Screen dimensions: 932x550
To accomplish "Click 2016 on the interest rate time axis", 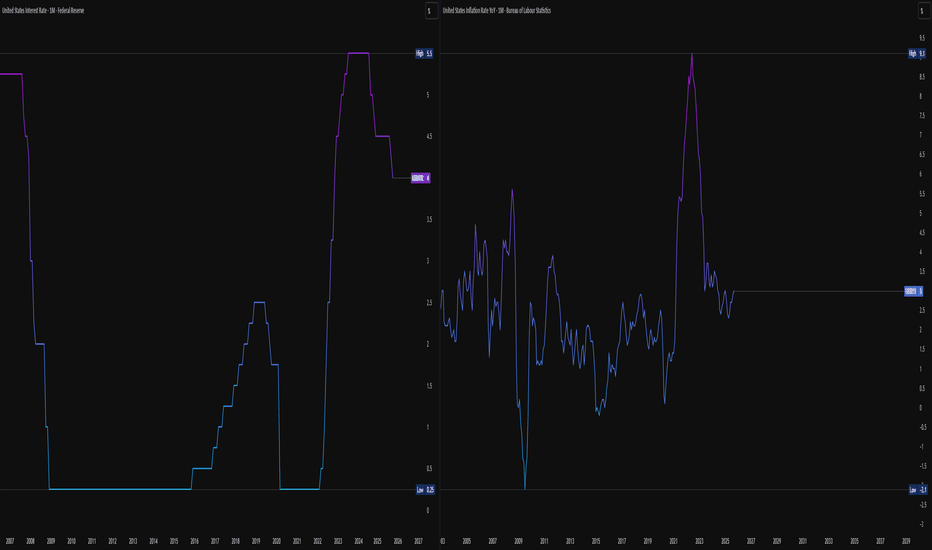I will (194, 541).
